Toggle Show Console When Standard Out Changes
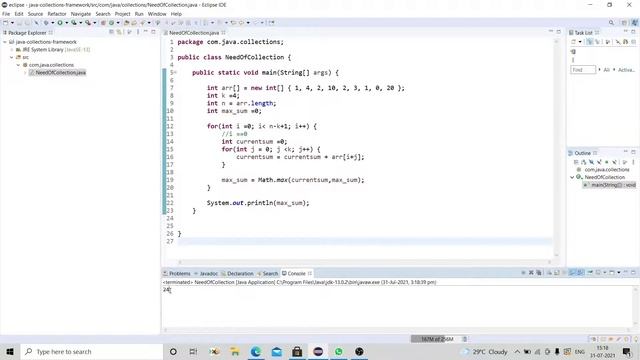The image size is (640, 360). tap(572, 272)
